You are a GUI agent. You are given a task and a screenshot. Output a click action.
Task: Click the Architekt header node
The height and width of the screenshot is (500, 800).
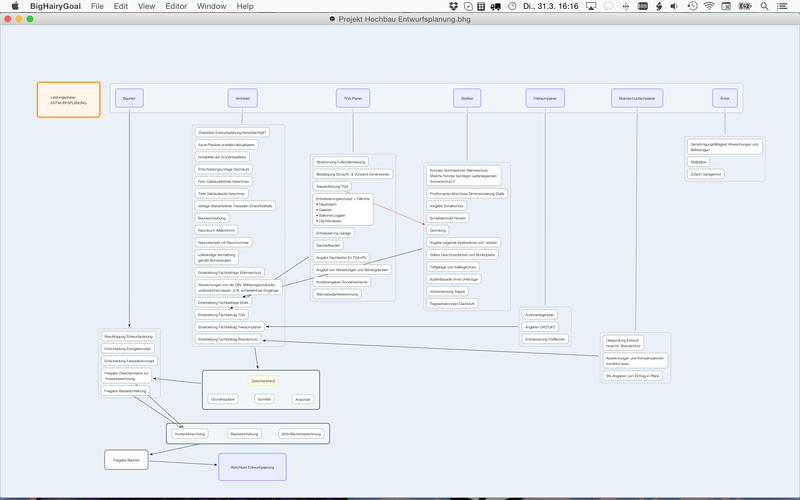[x=243, y=98]
